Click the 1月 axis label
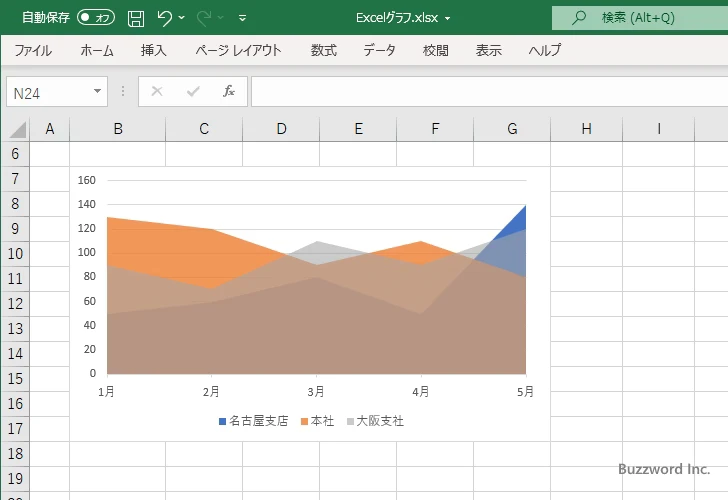 coord(106,392)
